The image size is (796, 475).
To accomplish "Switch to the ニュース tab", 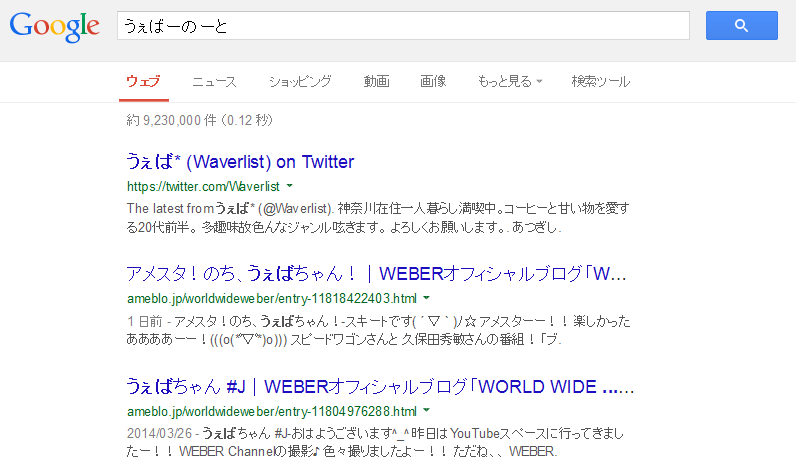I will (214, 81).
